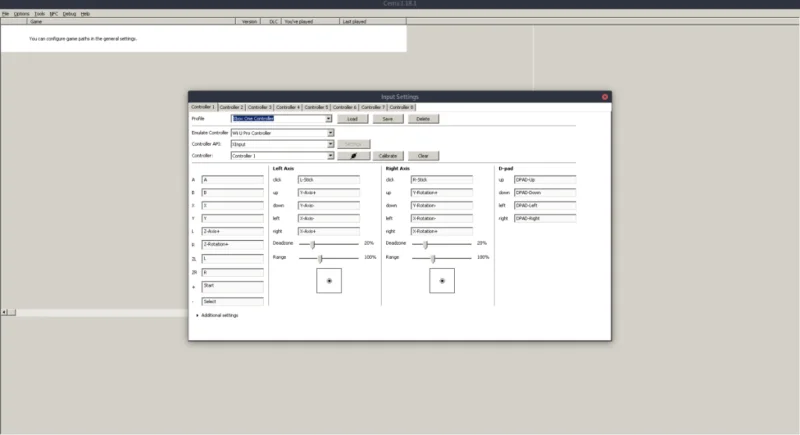This screenshot has width=800, height=435.
Task: Select the plus button Start field
Action: tap(233, 286)
